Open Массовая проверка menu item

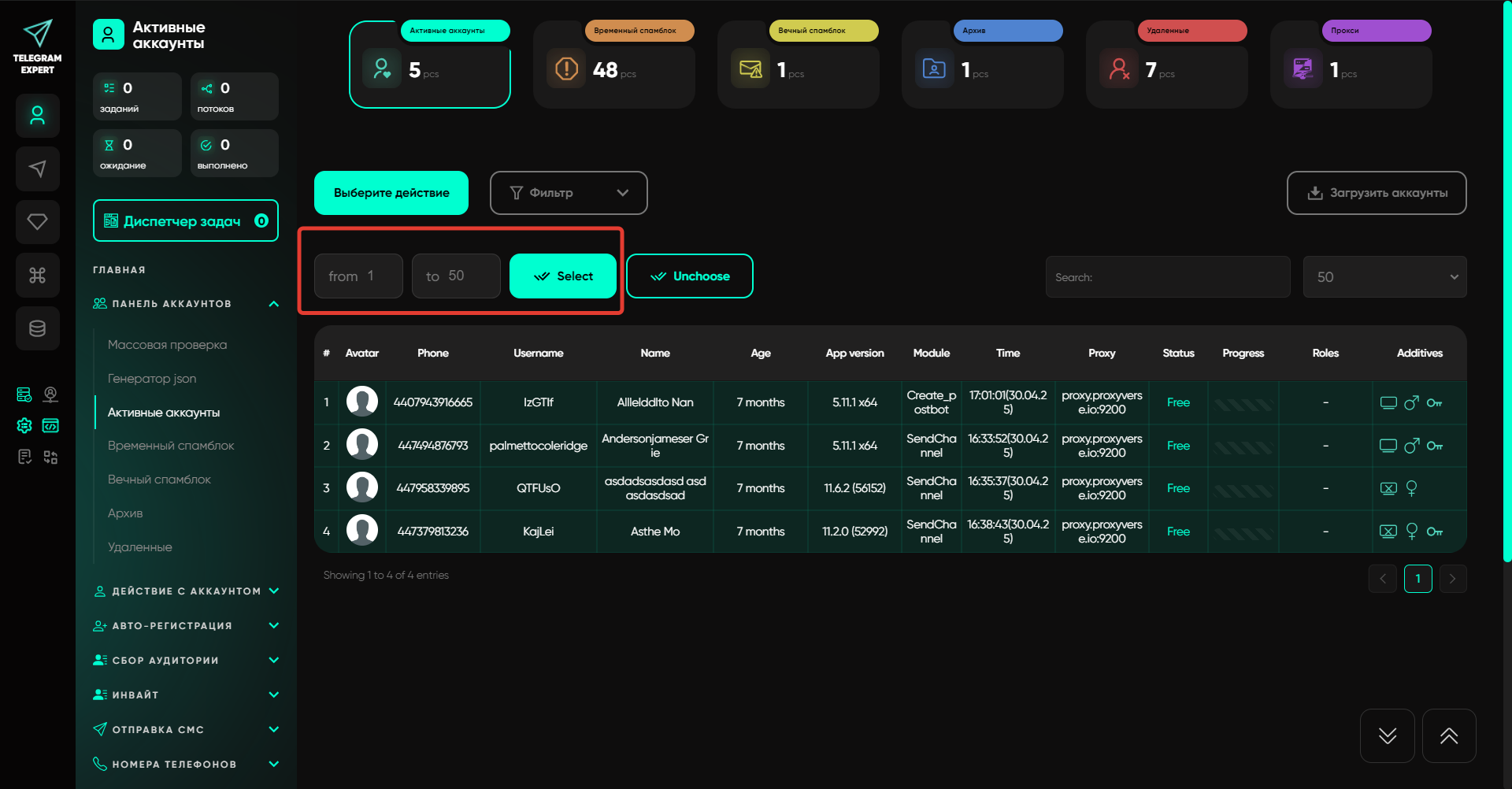(x=167, y=345)
